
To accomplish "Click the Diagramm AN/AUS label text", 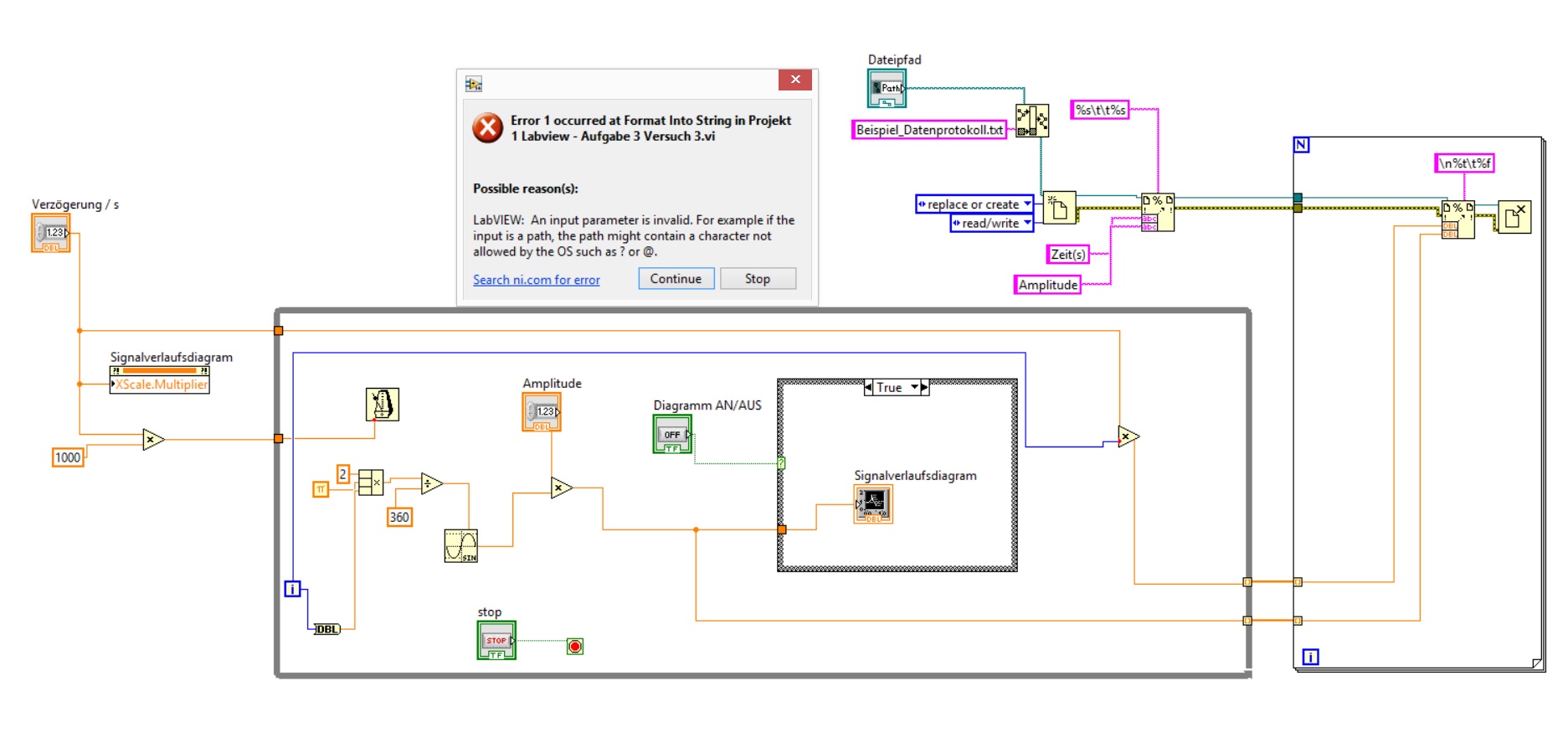I will (707, 405).
